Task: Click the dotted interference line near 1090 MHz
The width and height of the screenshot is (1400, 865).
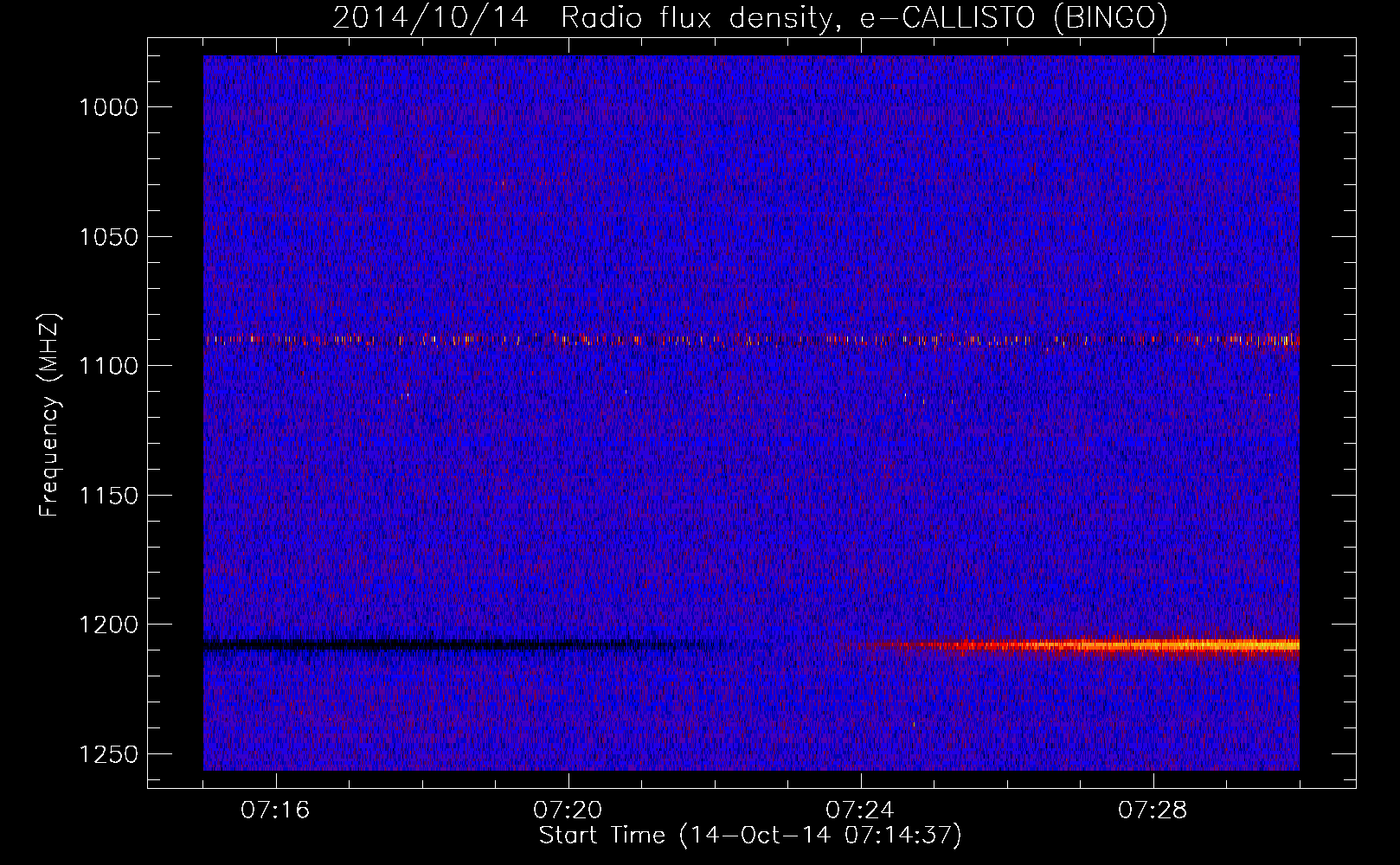Action: pos(751,340)
